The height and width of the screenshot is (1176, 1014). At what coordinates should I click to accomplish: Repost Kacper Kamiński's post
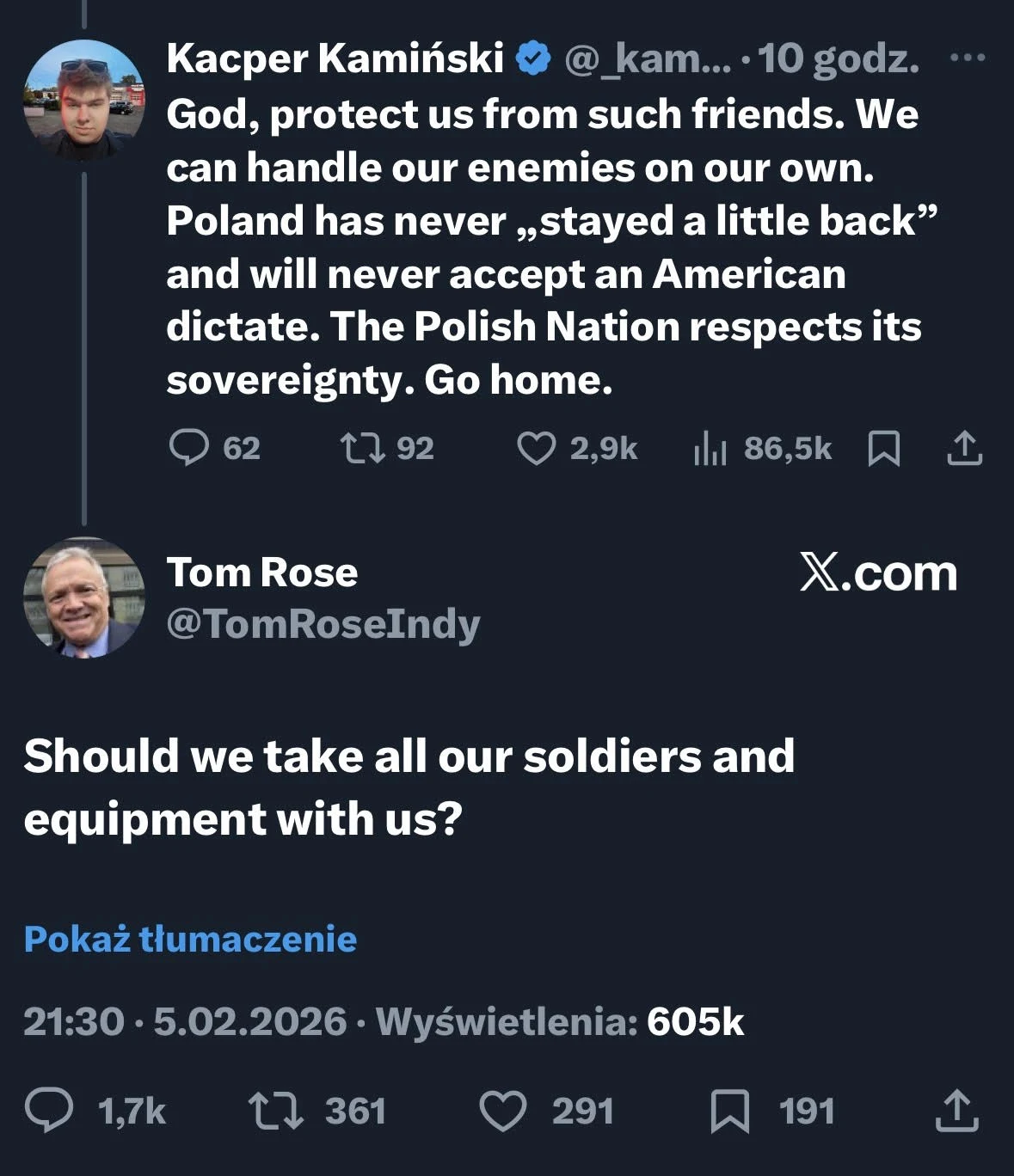tap(362, 448)
